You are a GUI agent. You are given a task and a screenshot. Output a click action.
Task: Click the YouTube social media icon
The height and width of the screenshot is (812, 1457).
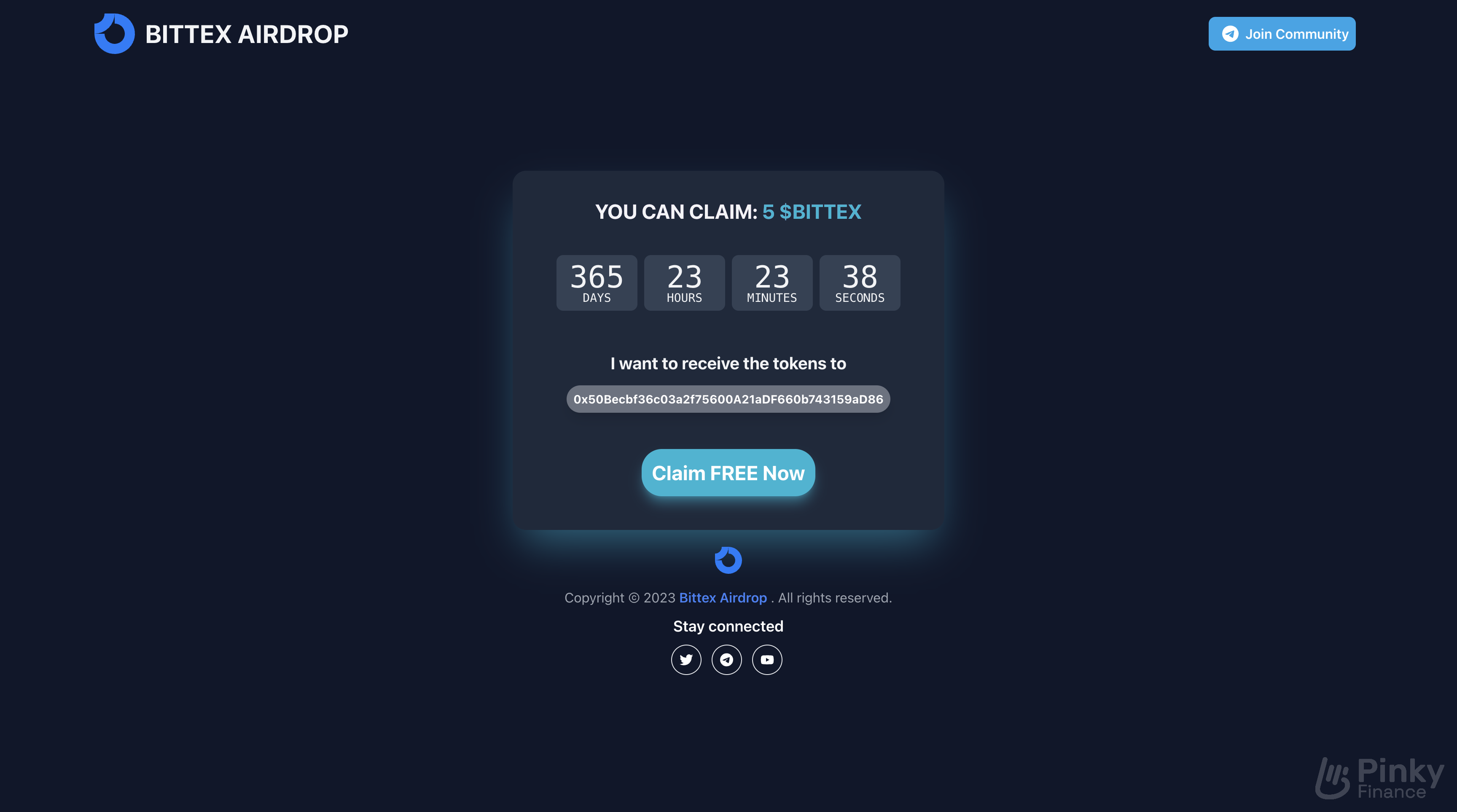pyautogui.click(x=766, y=659)
